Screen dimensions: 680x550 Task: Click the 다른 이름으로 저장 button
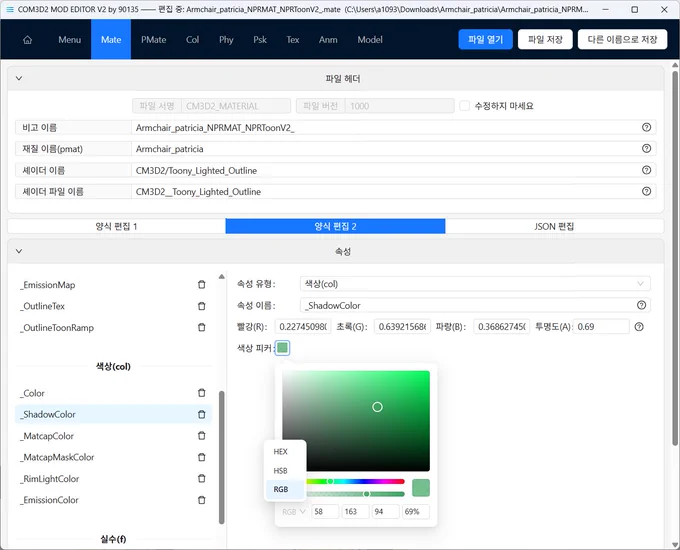pyautogui.click(x=622, y=39)
